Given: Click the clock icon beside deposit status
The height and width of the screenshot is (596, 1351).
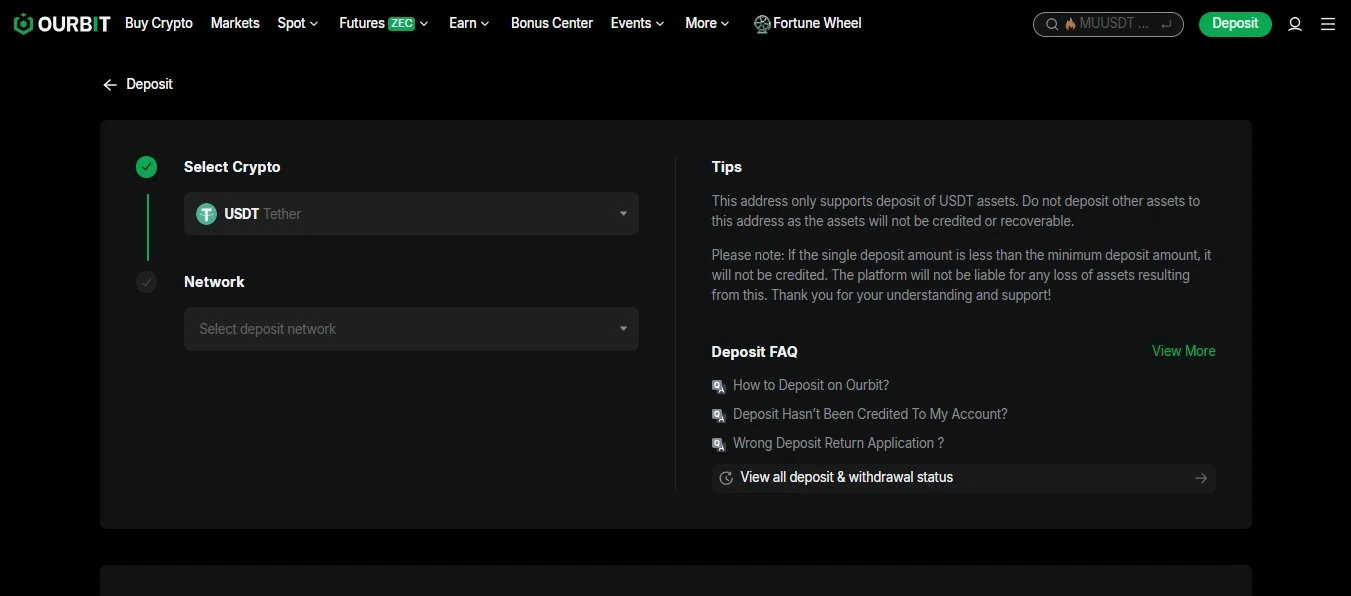Looking at the screenshot, I should pos(726,478).
